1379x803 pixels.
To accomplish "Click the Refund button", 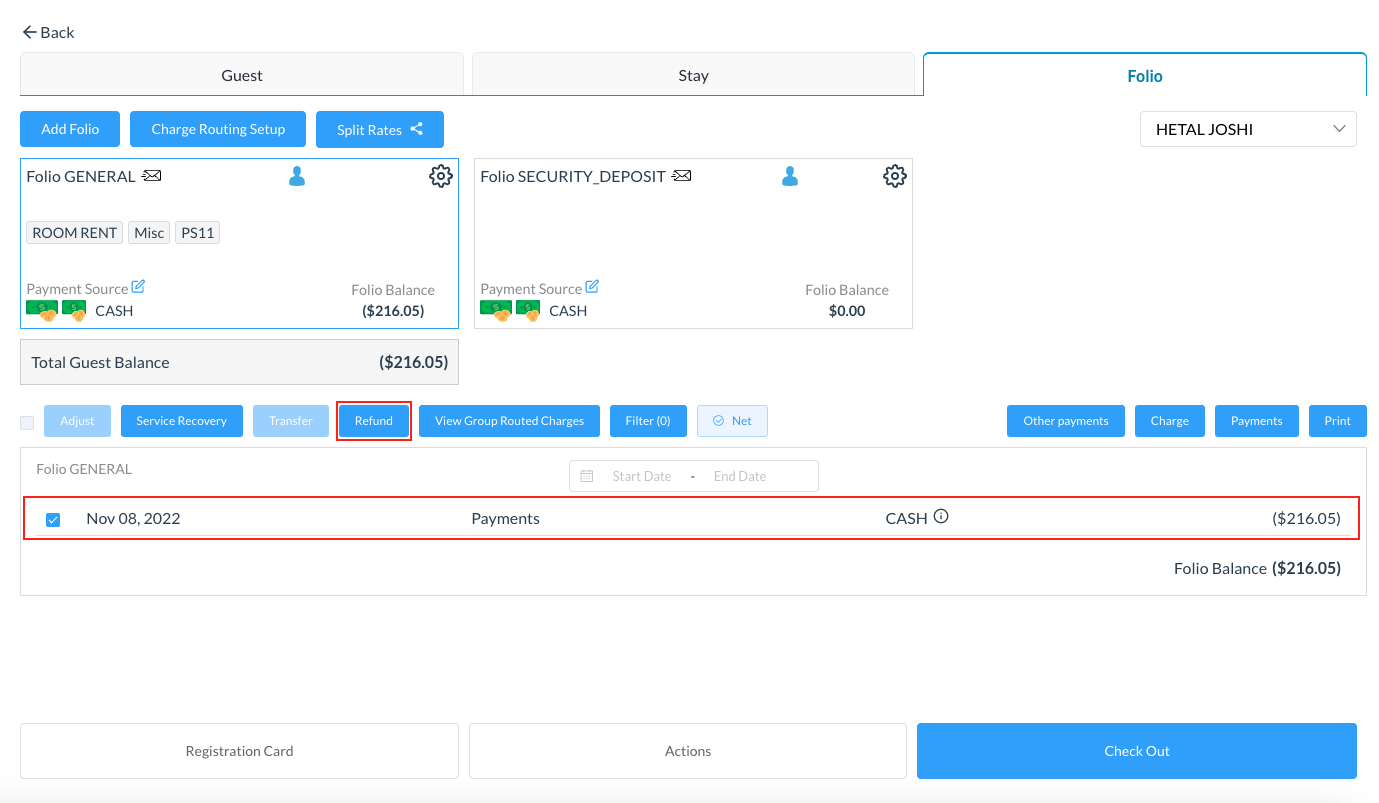I will 374,421.
